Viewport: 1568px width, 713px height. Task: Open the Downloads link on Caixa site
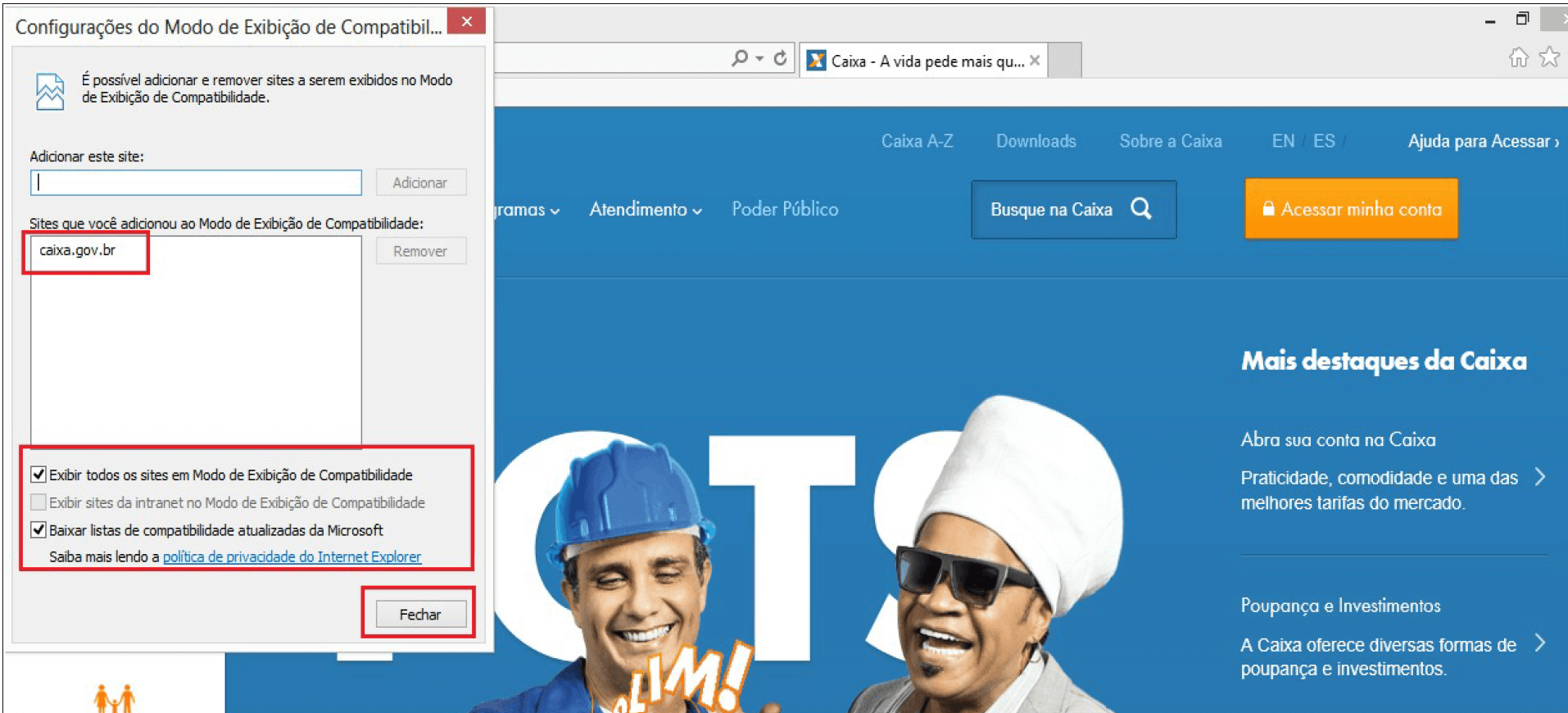(1036, 141)
